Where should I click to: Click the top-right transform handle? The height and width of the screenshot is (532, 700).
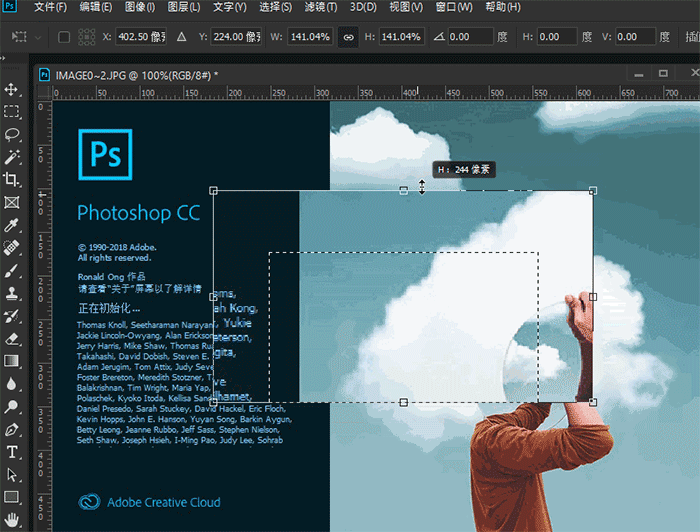(x=593, y=191)
